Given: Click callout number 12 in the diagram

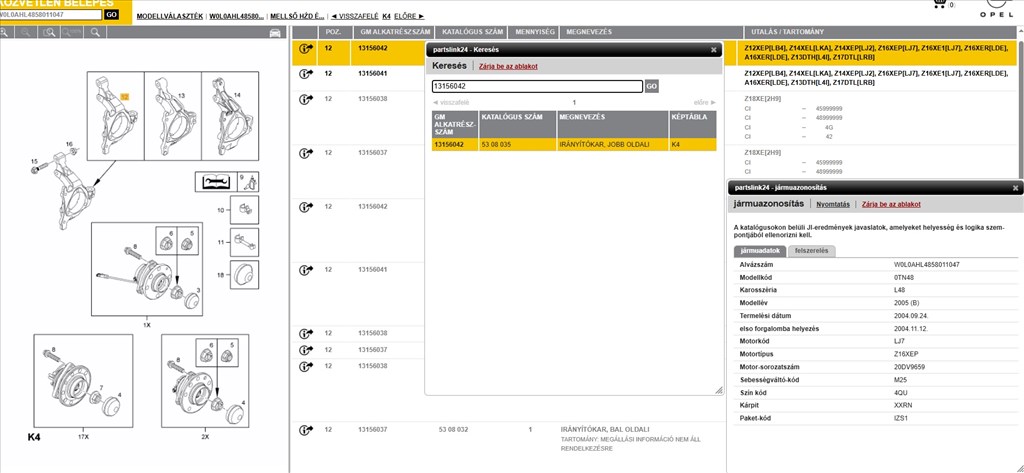Looking at the screenshot, I should 124,96.
